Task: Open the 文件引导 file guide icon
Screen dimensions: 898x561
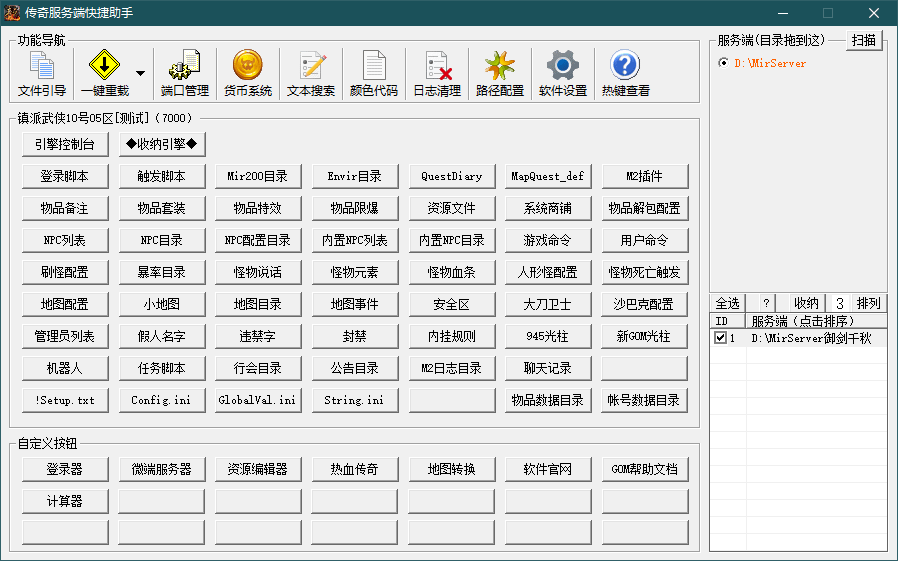Action: [42, 74]
